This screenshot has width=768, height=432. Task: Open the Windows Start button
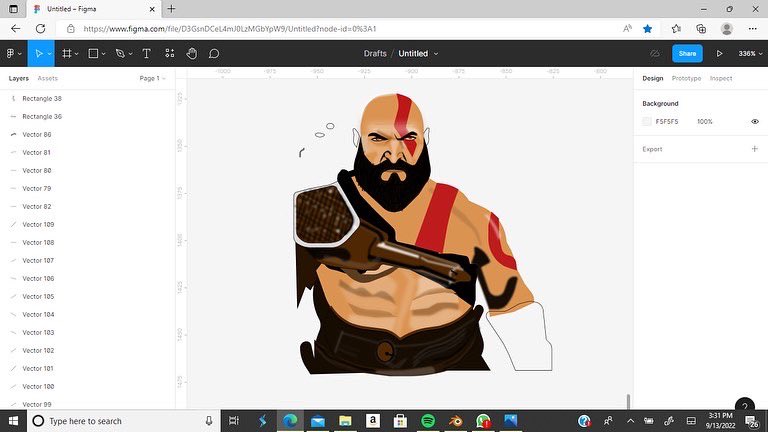click(x=13, y=421)
